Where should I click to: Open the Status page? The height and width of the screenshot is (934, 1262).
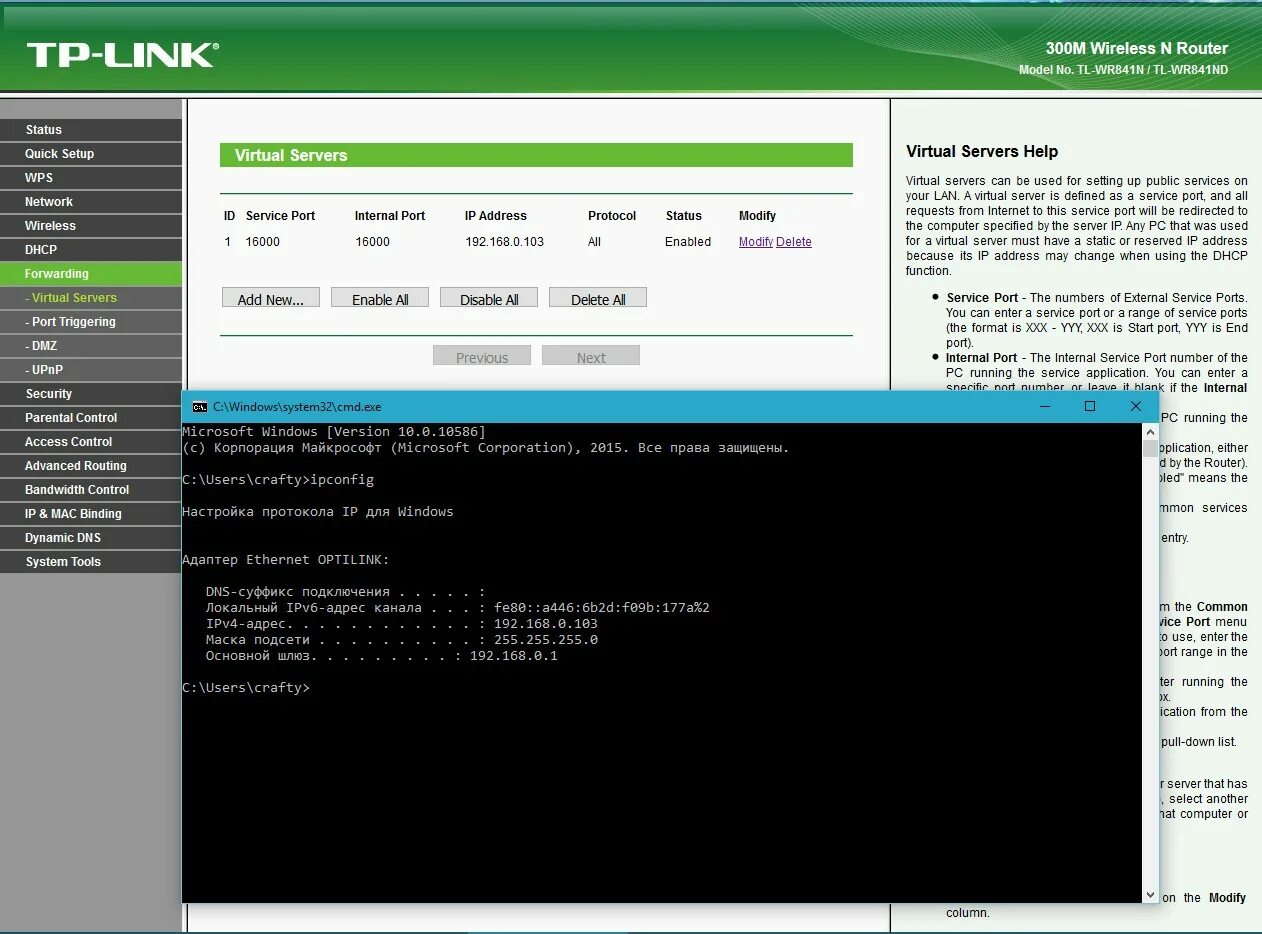(x=43, y=129)
